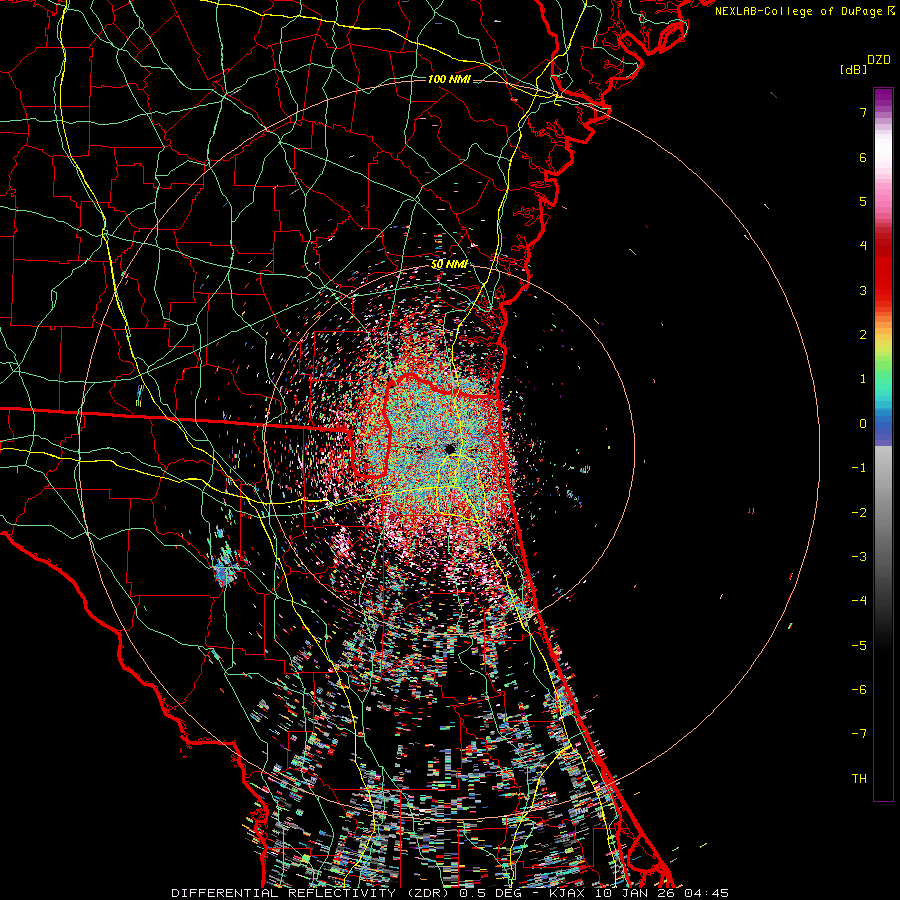Click the -2 value on the color scale
The width and height of the screenshot is (900, 900).
[x=859, y=512]
